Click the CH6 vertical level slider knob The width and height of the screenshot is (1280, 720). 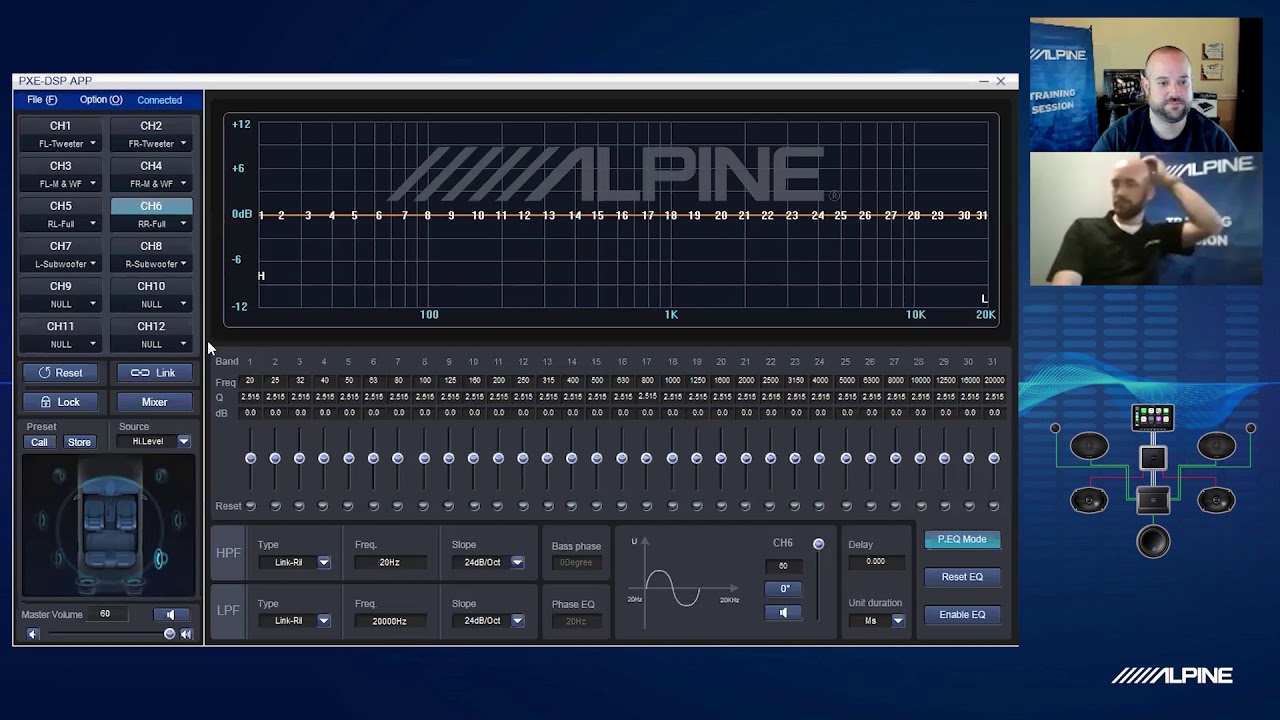pos(818,544)
